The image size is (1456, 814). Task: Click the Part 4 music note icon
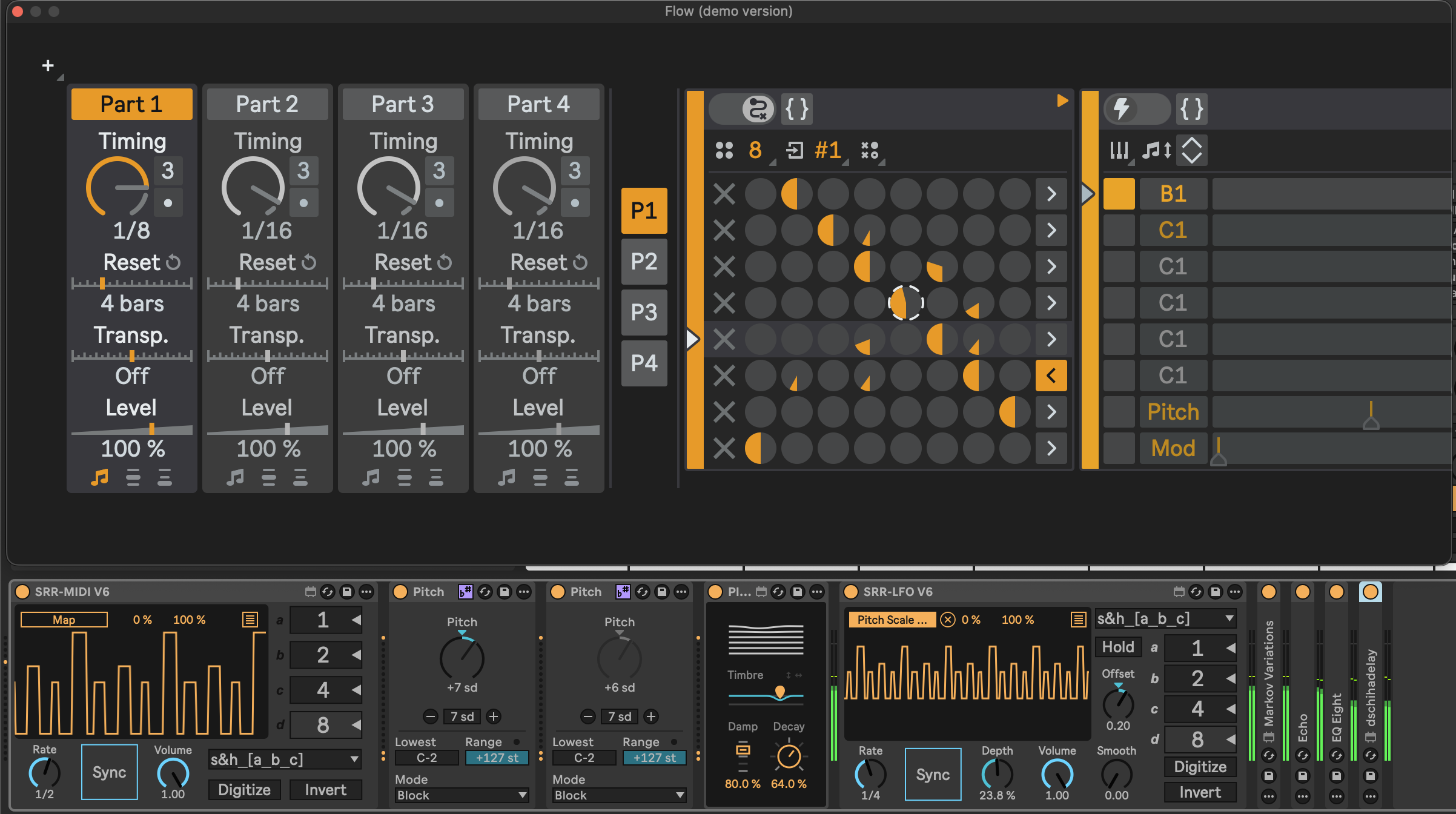506,478
